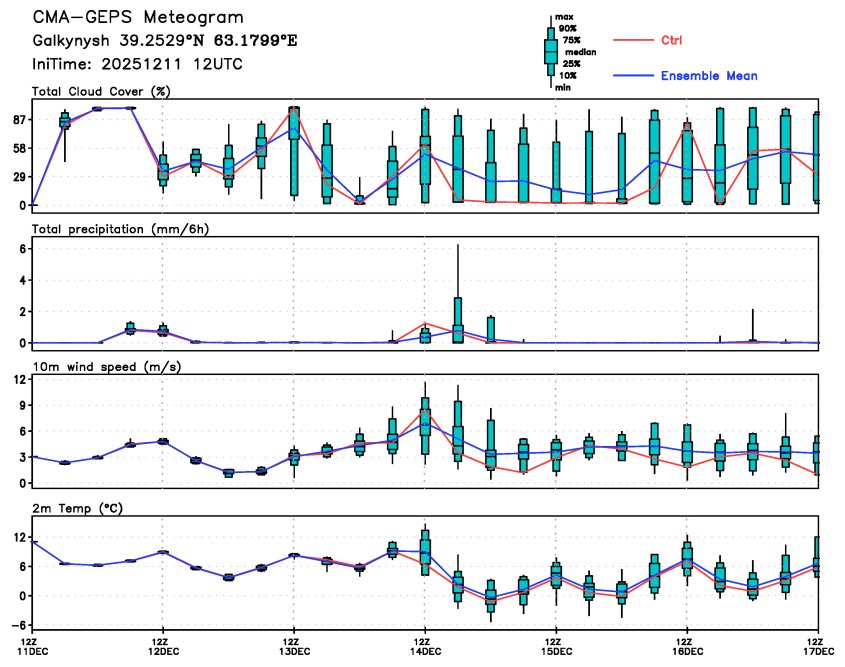Click the 12Z 17DEC time axis label

pyautogui.click(x=820, y=647)
